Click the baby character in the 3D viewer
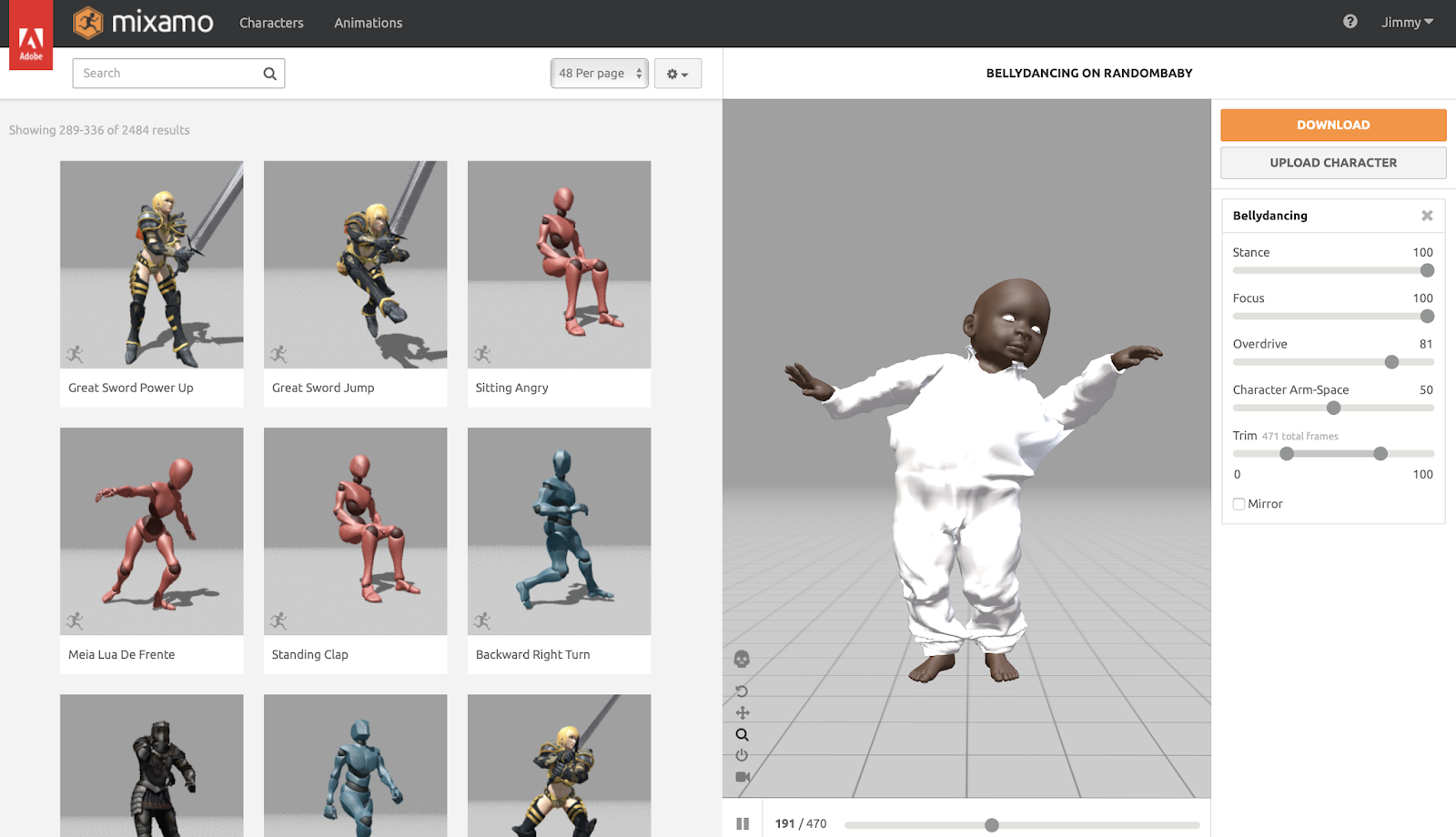Viewport: 1456px width, 837px height. pos(974,482)
